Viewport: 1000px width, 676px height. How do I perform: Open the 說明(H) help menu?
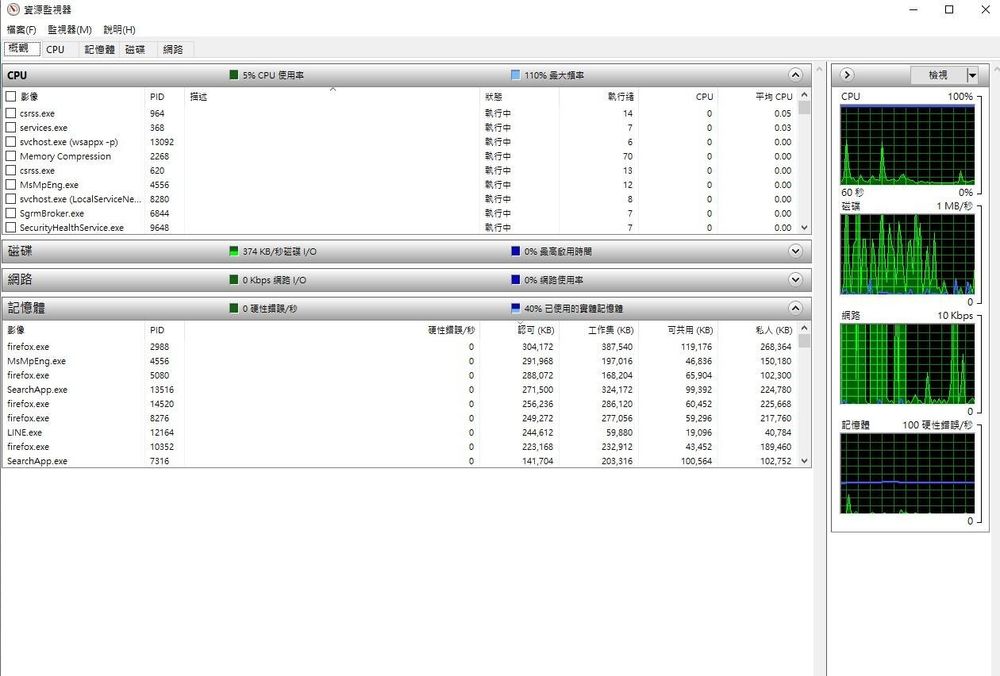pos(120,30)
